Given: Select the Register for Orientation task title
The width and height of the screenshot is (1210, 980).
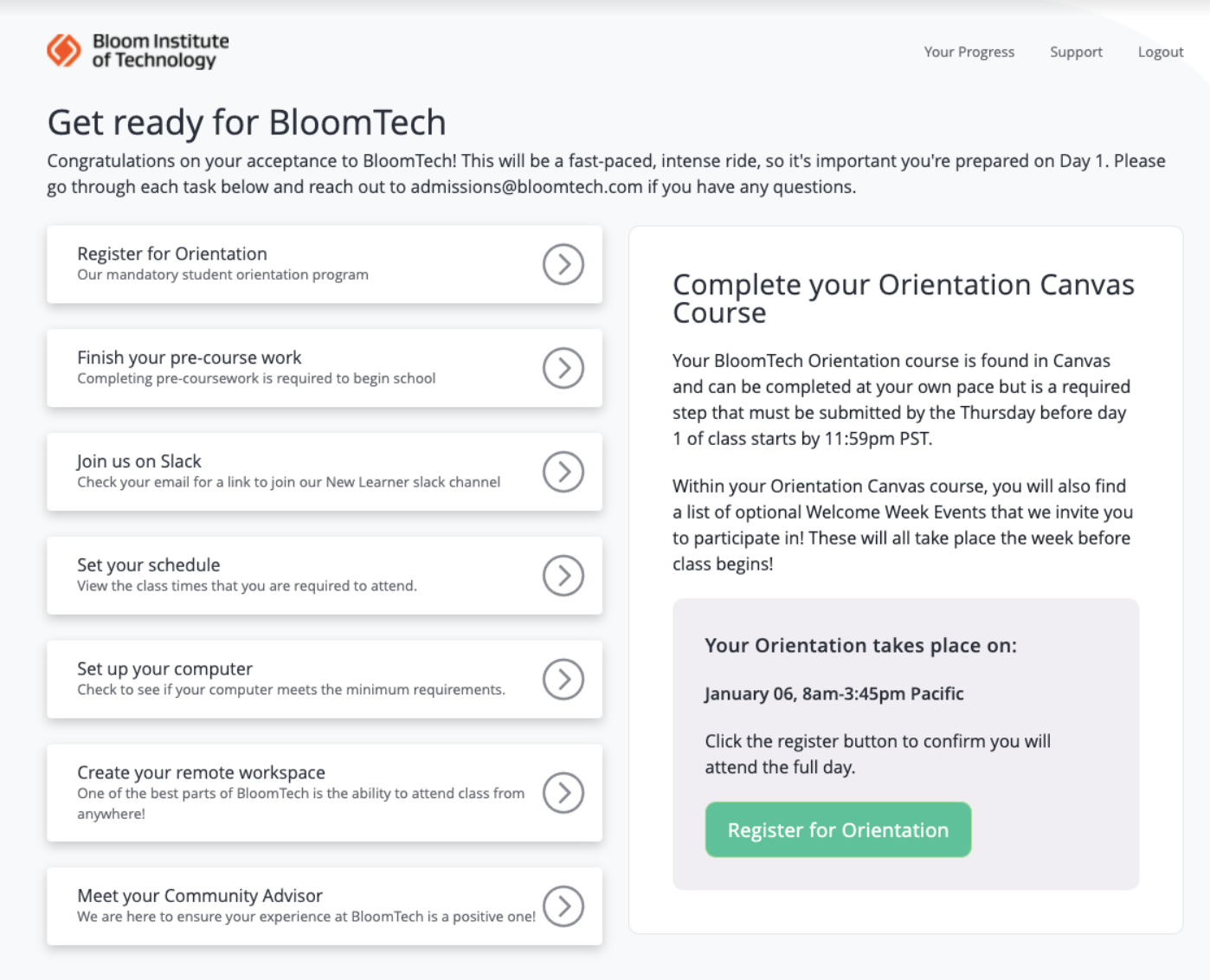Looking at the screenshot, I should [x=172, y=254].
